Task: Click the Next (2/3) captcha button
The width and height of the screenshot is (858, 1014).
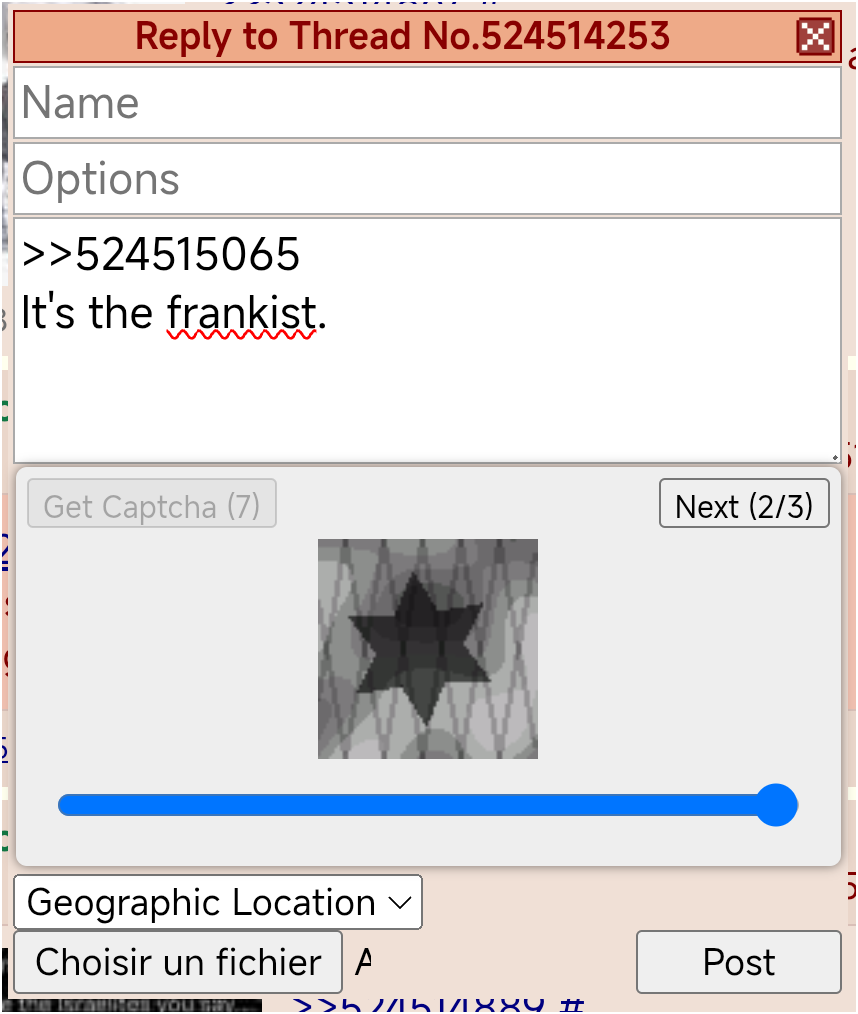Action: click(x=744, y=504)
